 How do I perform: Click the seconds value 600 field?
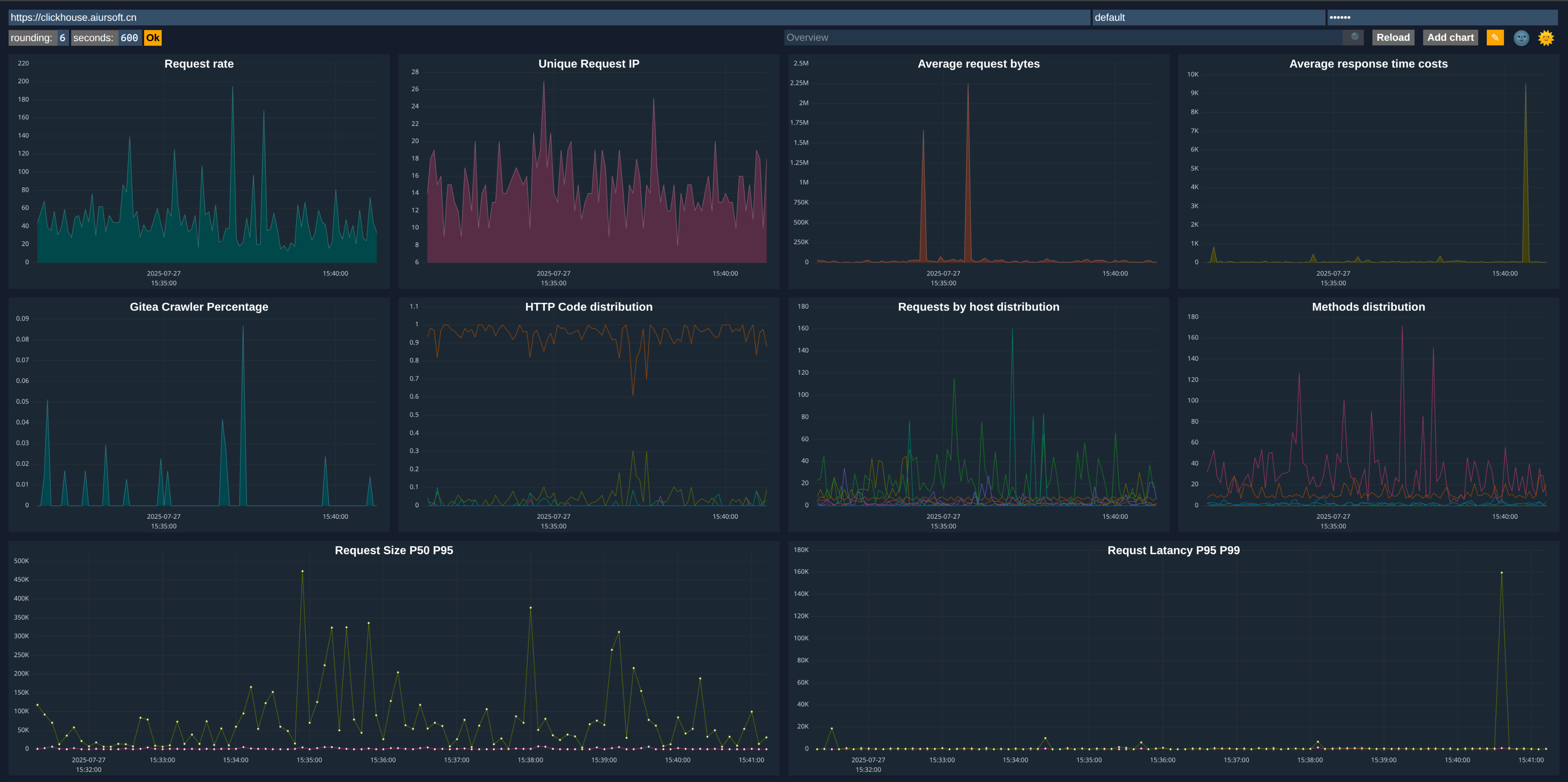(129, 38)
